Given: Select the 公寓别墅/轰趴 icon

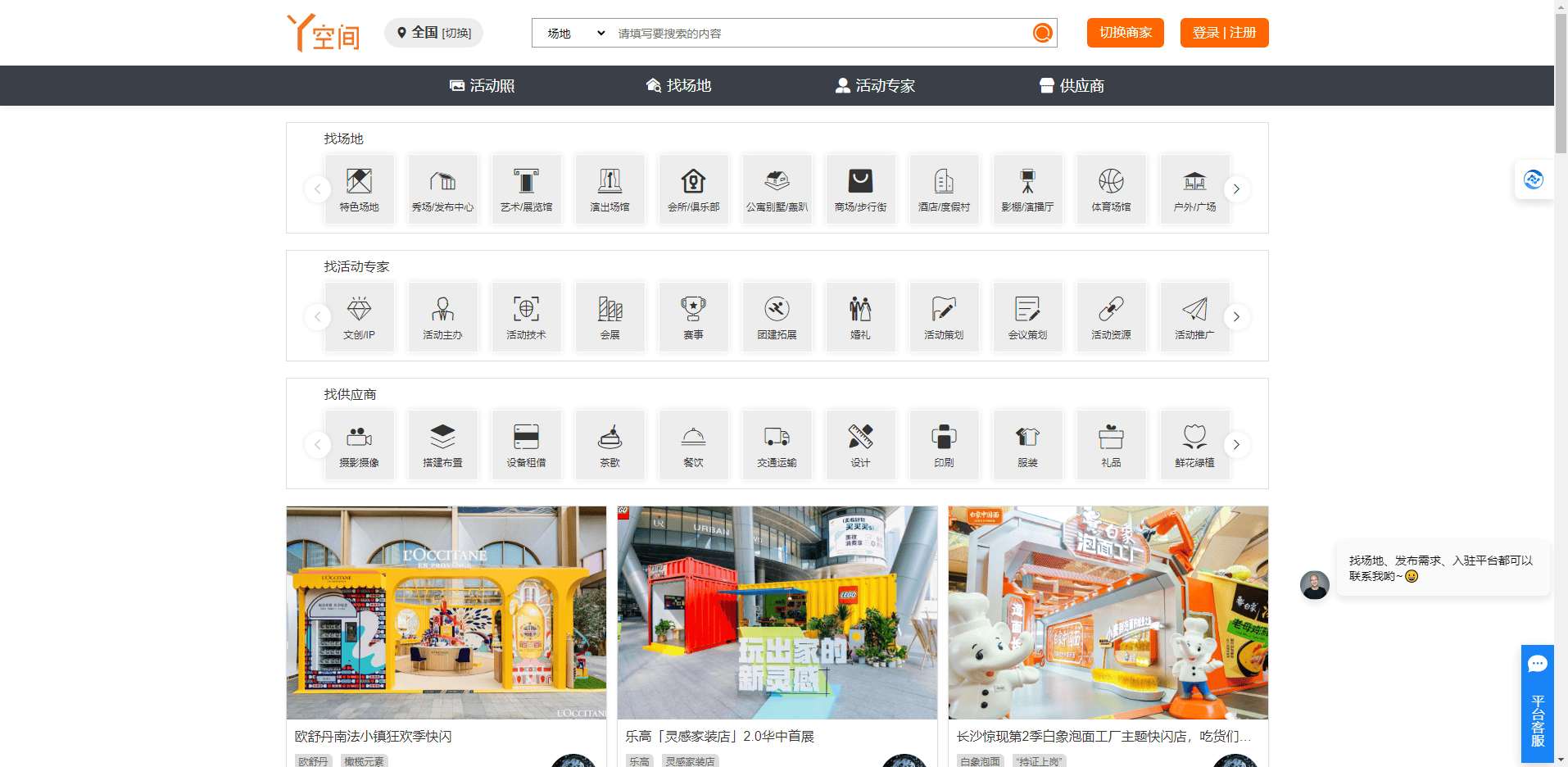Looking at the screenshot, I should click(x=777, y=189).
